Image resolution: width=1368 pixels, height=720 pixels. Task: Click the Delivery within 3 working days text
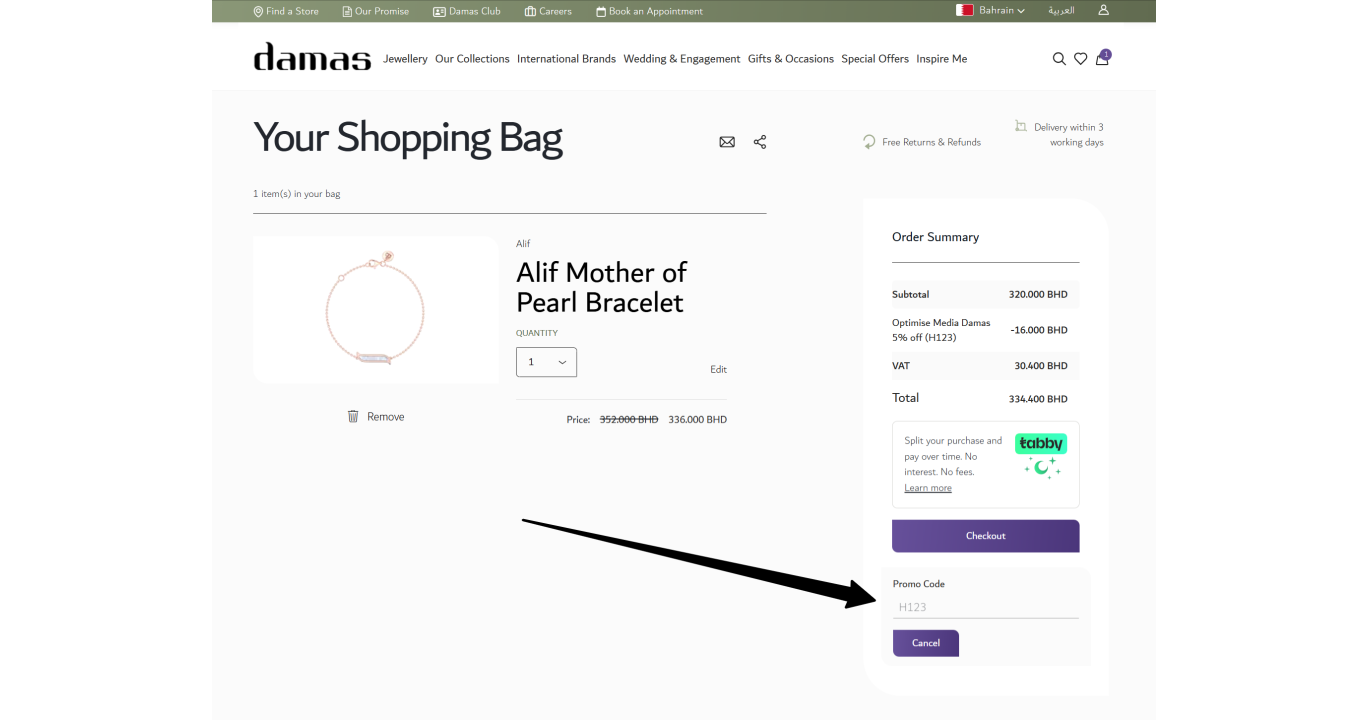pos(1069,134)
